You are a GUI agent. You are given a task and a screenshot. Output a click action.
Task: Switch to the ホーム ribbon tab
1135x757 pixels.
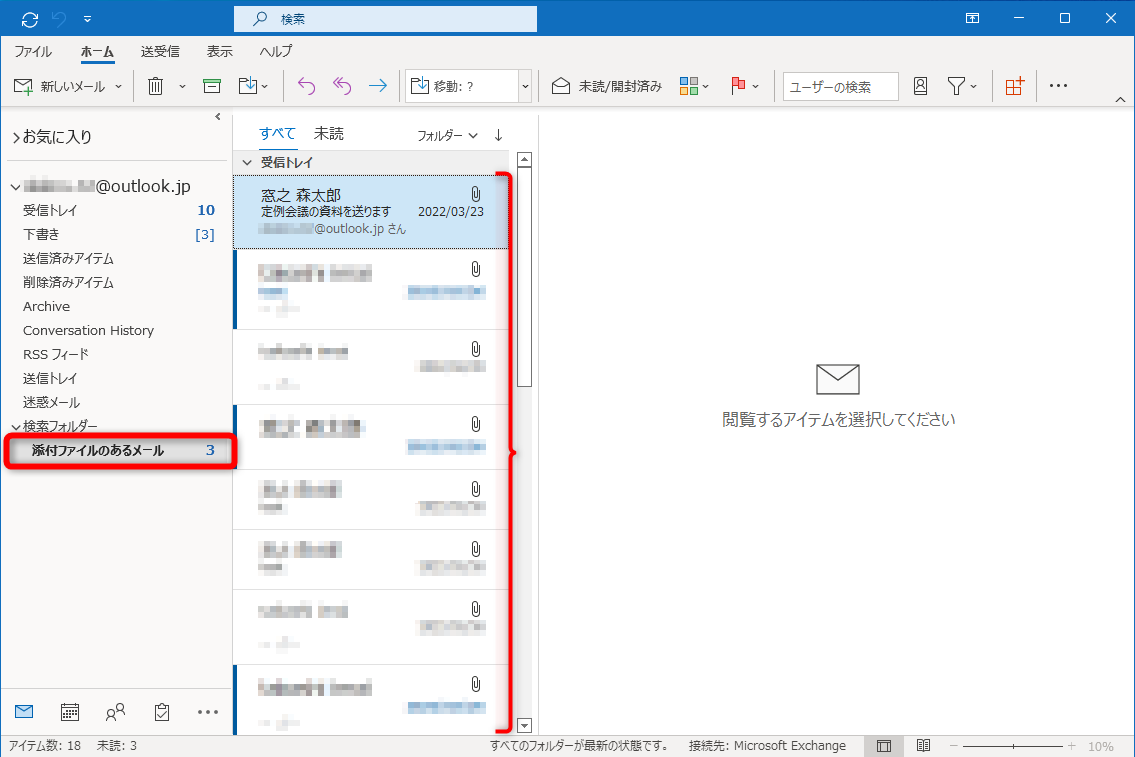coord(97,51)
